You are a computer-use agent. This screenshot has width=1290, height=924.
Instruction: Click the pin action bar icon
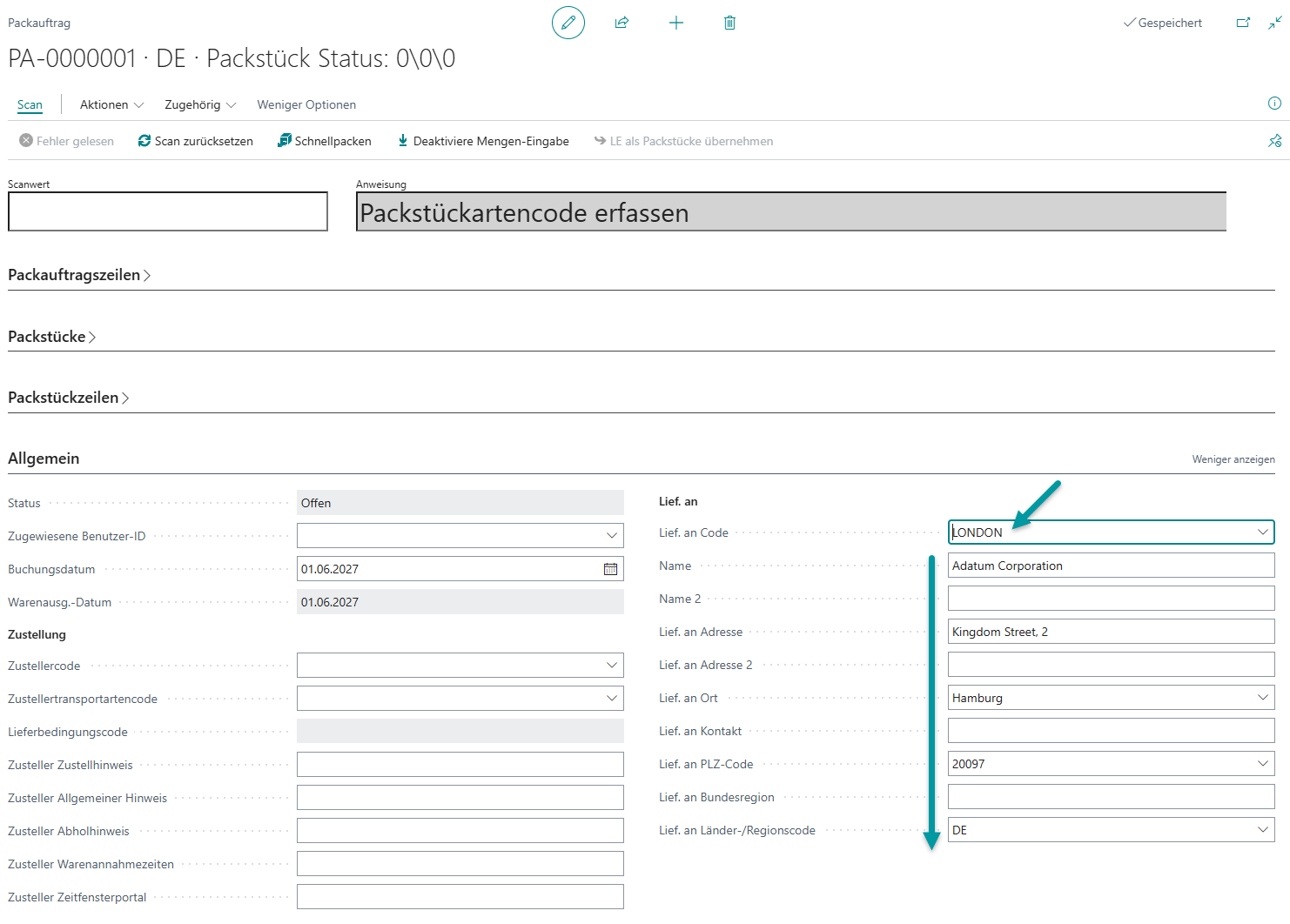[x=1274, y=141]
